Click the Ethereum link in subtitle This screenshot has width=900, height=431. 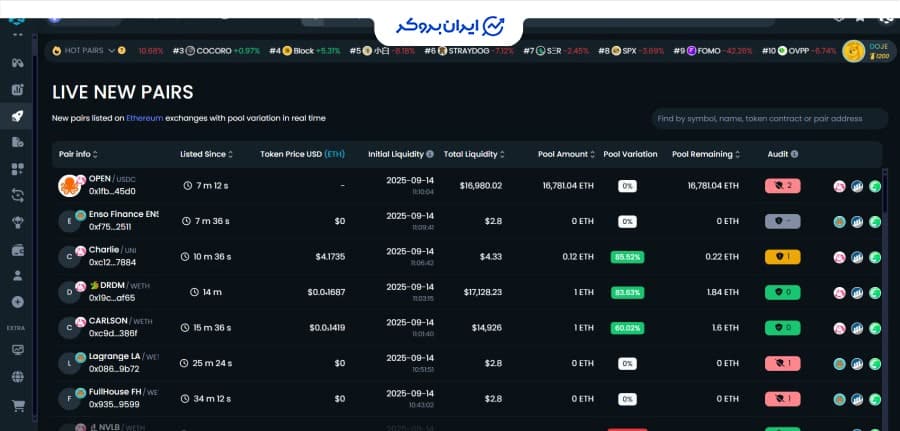tap(144, 118)
